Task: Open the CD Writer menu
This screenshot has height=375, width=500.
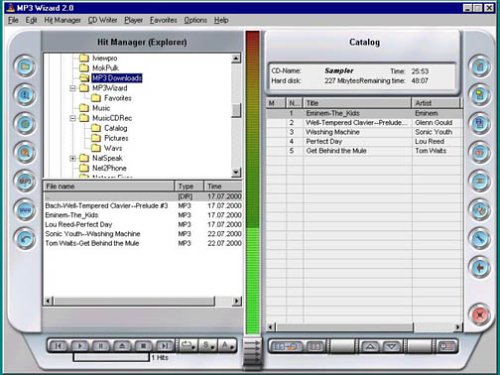Action: (102, 20)
